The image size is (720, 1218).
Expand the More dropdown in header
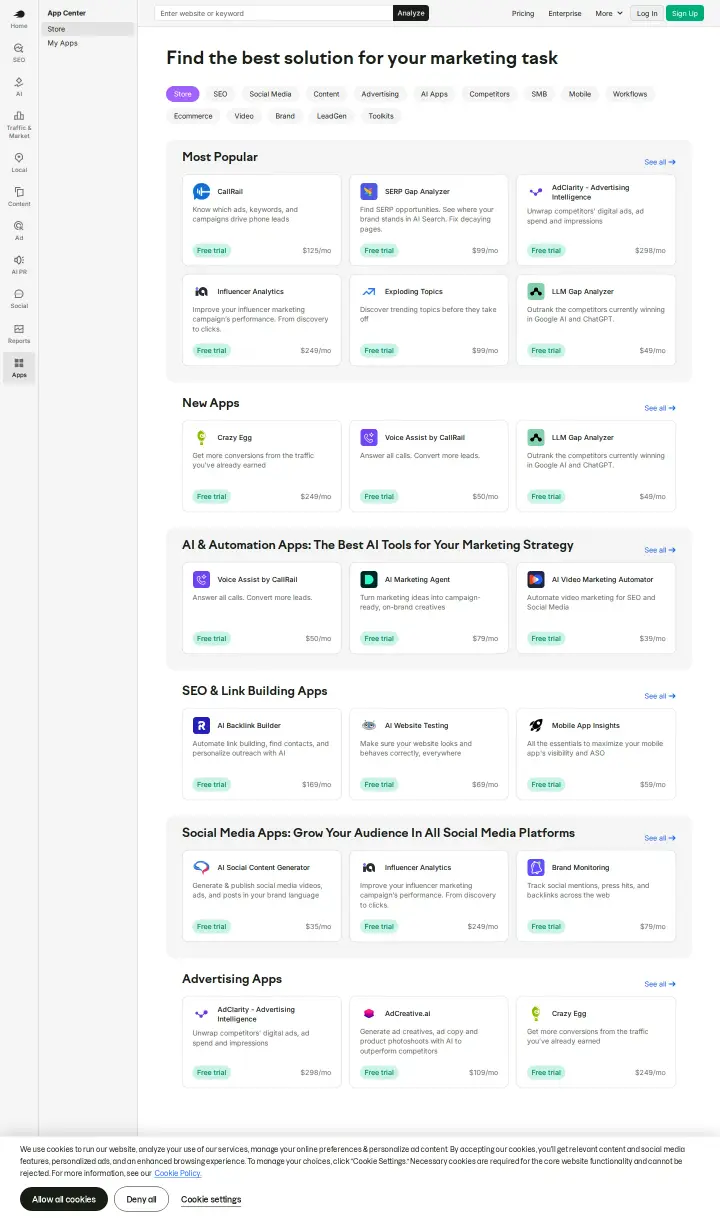point(609,13)
